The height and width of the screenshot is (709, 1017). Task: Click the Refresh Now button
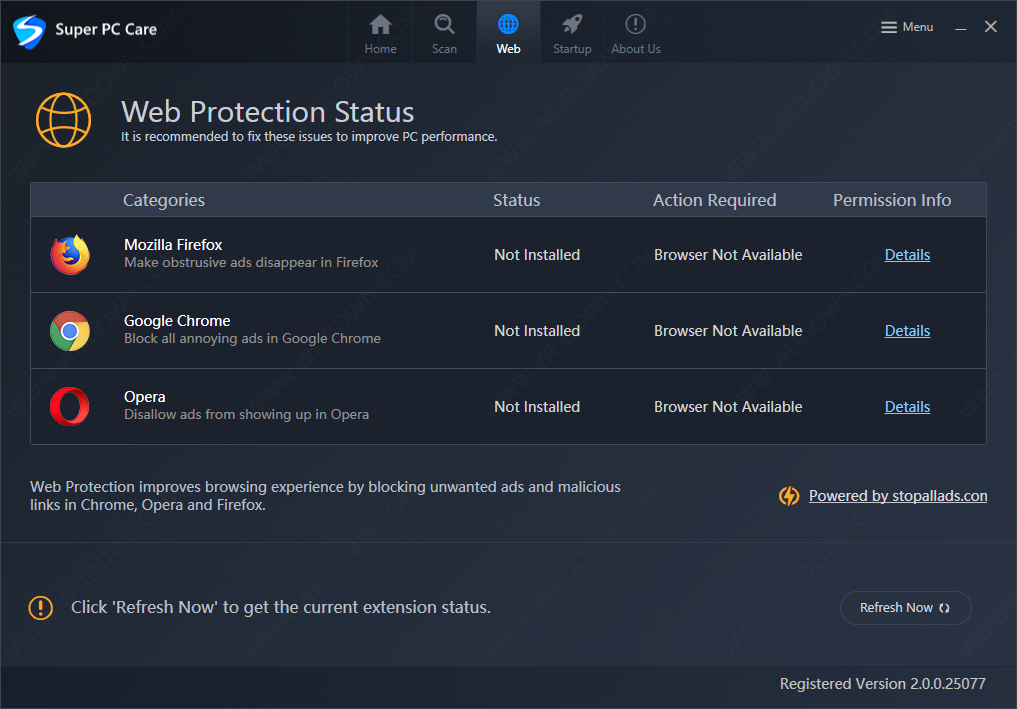coord(905,608)
